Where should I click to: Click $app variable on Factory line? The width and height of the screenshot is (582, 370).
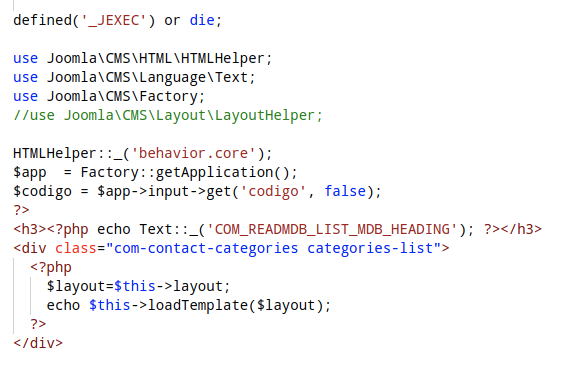[x=30, y=173]
